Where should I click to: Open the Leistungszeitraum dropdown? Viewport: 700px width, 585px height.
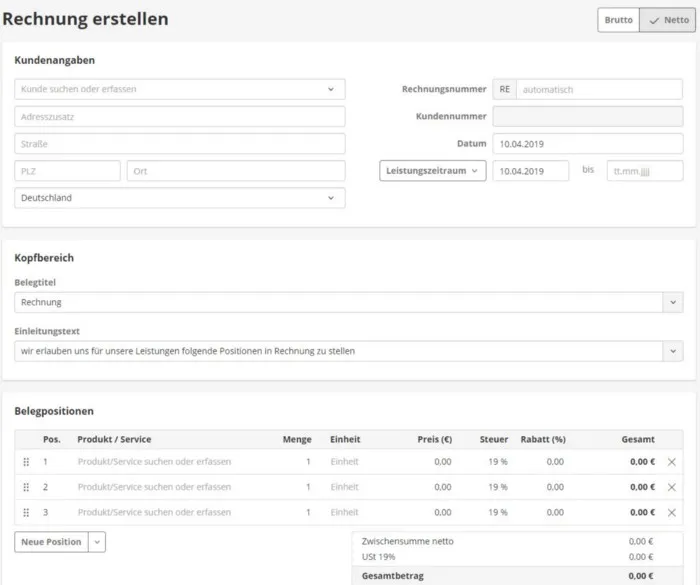tap(433, 171)
